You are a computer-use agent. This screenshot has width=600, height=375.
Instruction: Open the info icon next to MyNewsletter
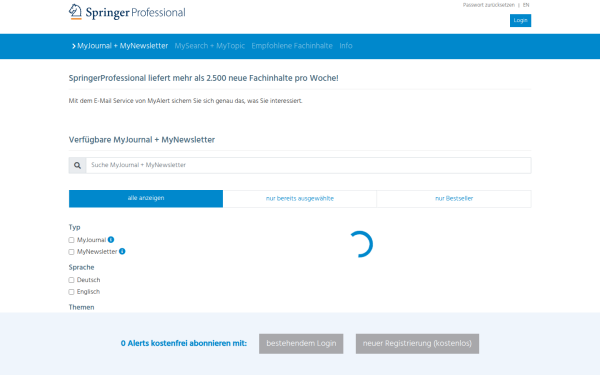coord(122,251)
